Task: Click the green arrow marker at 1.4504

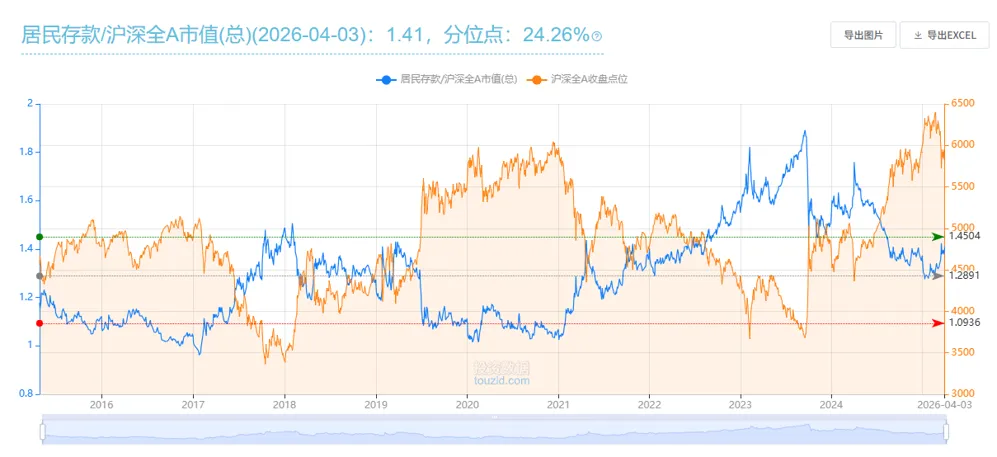Action: pos(937,237)
